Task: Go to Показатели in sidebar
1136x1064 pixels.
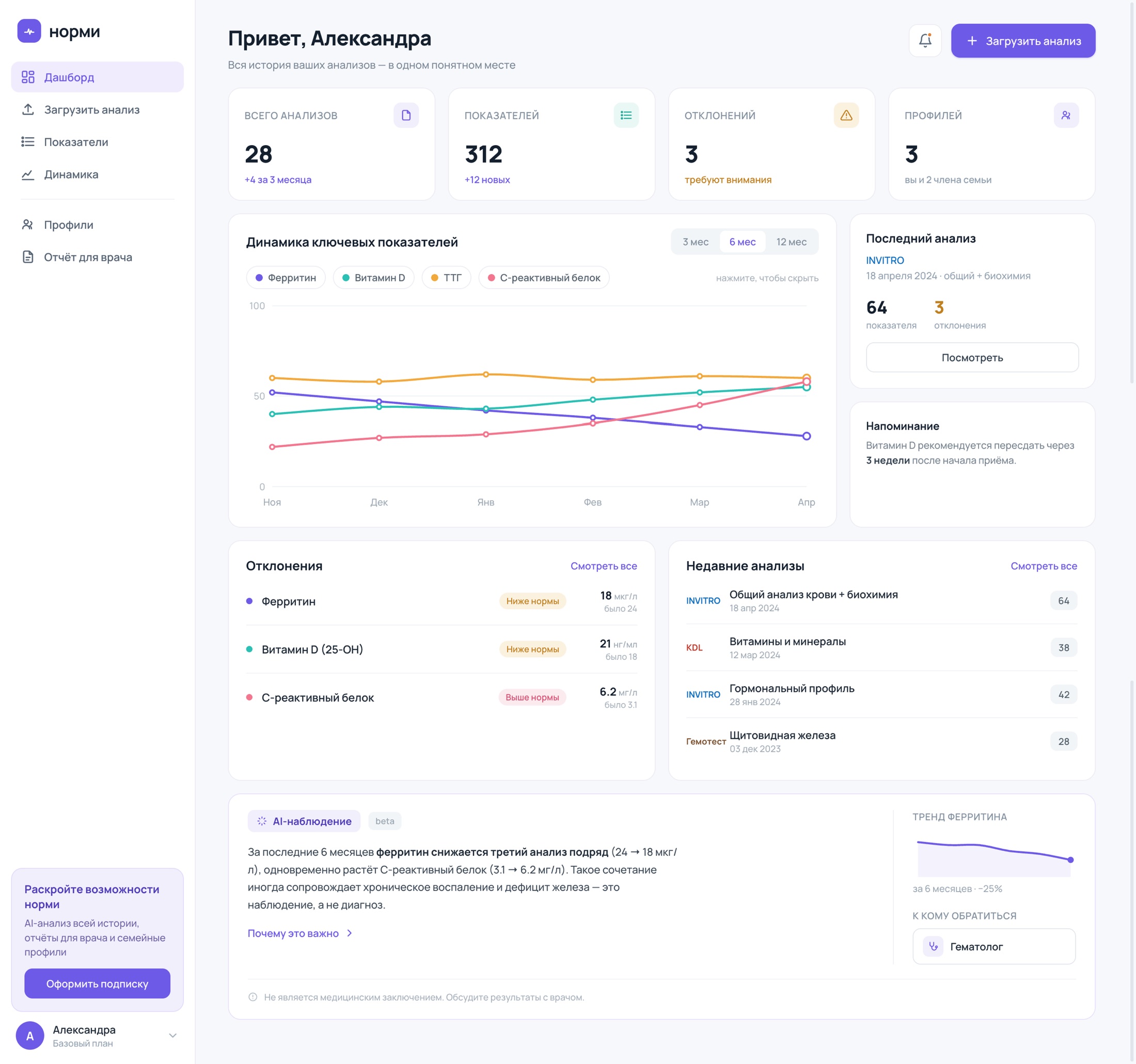Action: [x=97, y=142]
